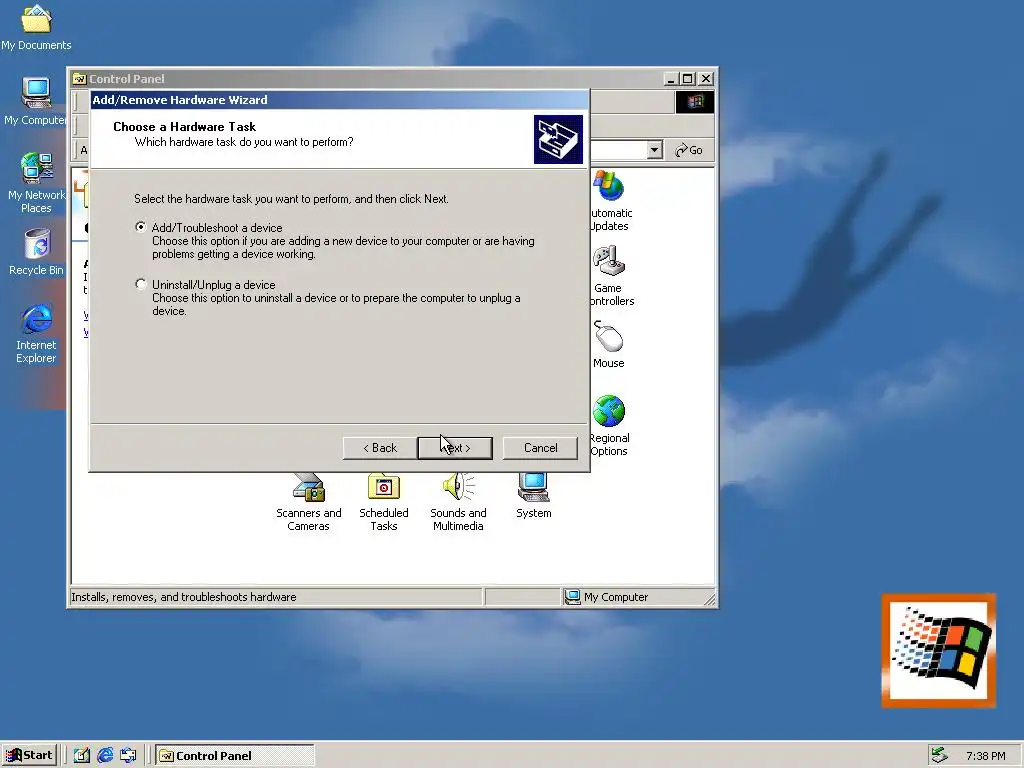This screenshot has height=768, width=1024.
Task: Select My Documents desktop icon
Action: pos(36,27)
